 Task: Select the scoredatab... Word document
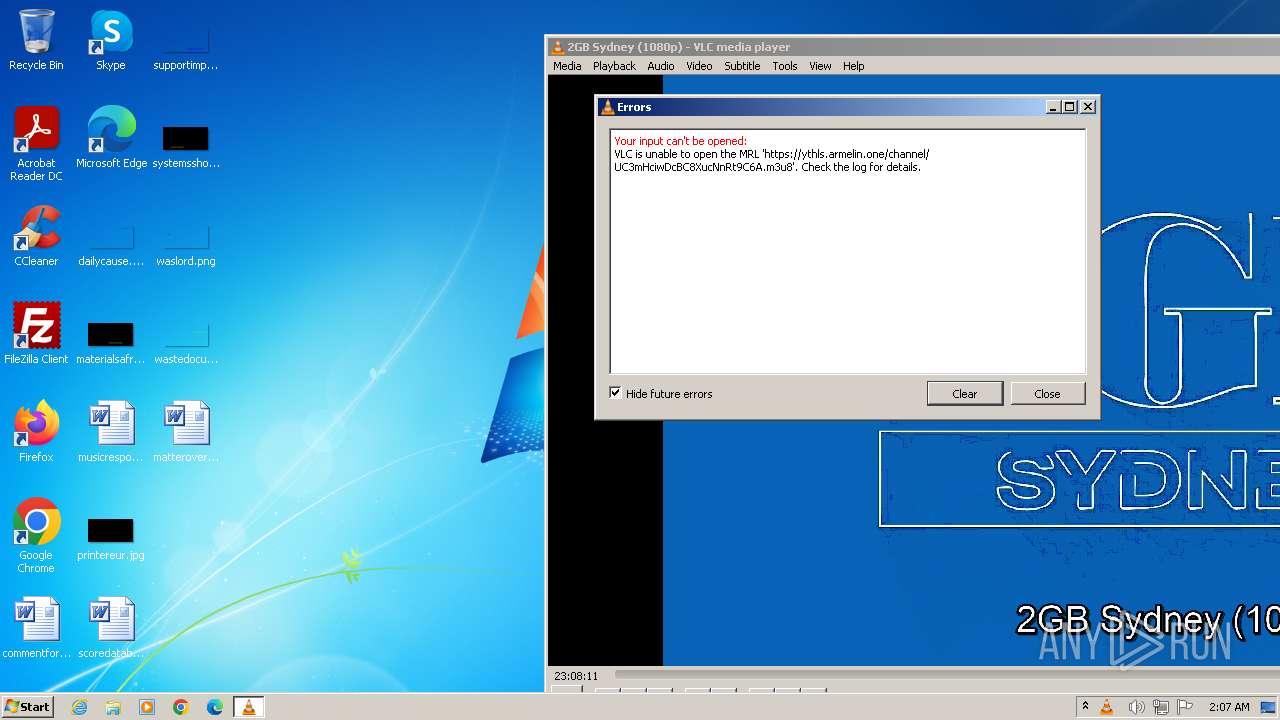111,628
